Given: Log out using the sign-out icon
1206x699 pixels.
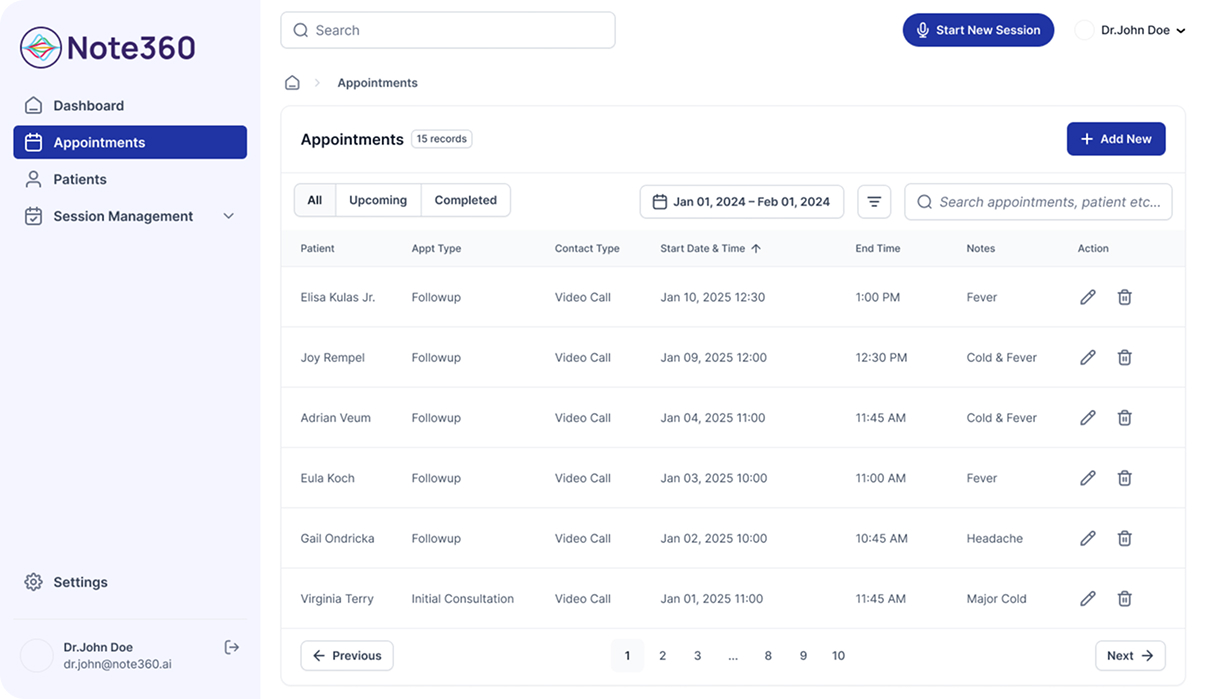Looking at the screenshot, I should coord(231,647).
